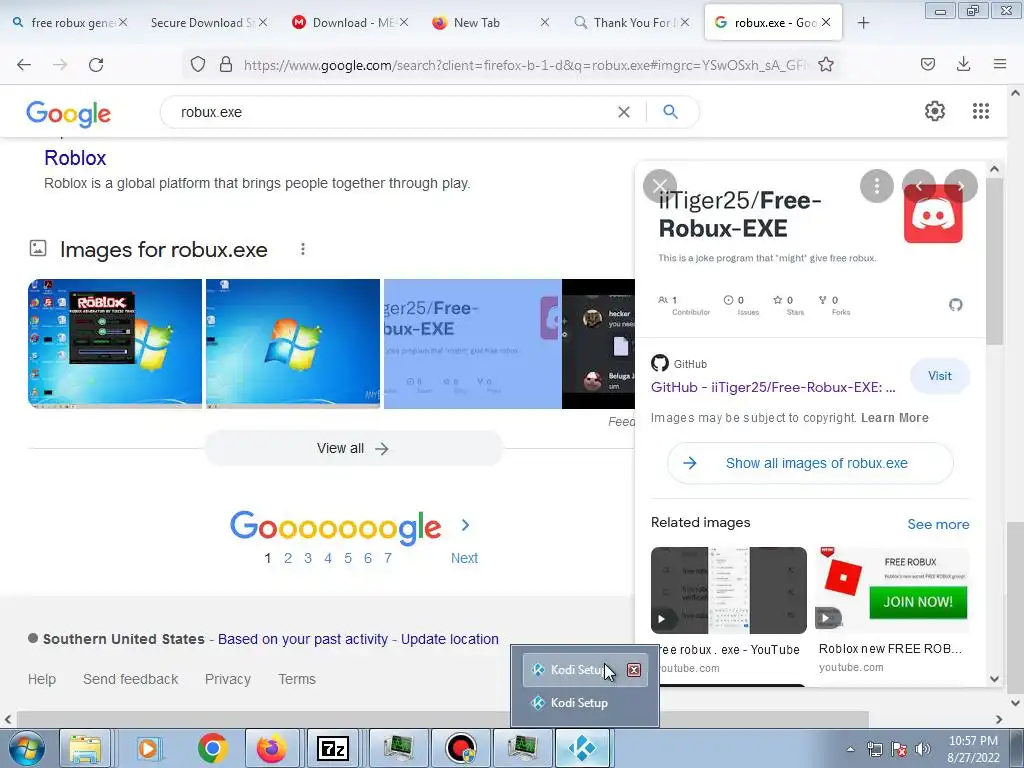Switch to the Thank You For tab
This screenshot has width=1024, height=768.
(632, 23)
